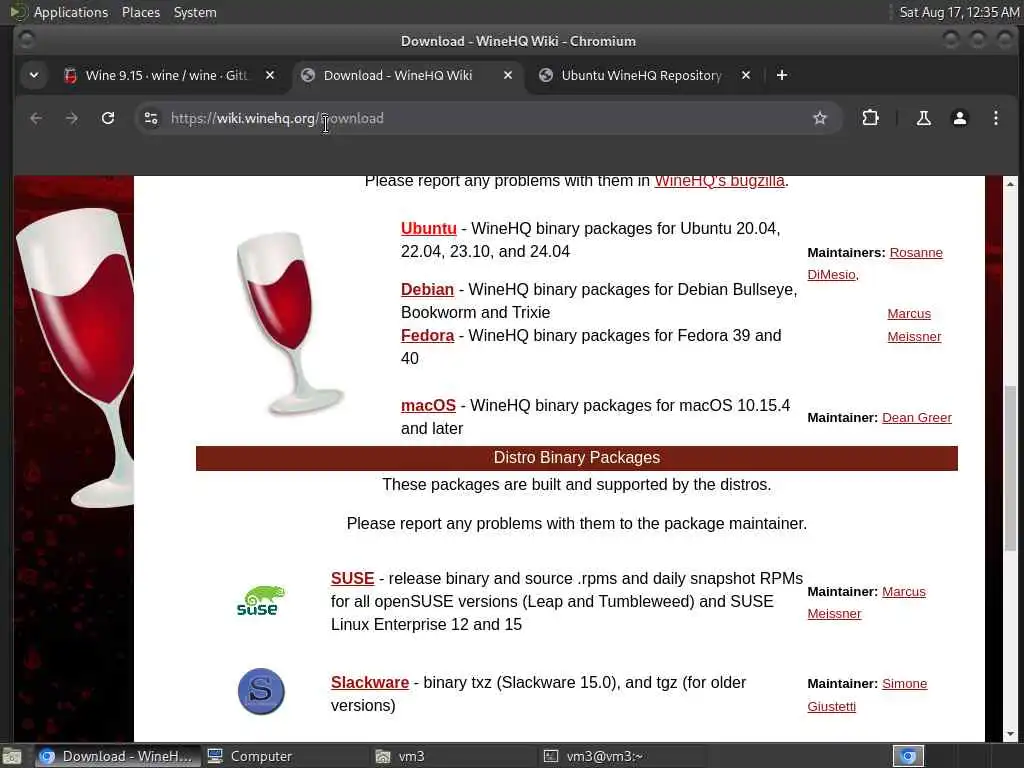Close the Download - WineHQ Wiki tab
Viewport: 1024px width, 768px height.
(507, 75)
